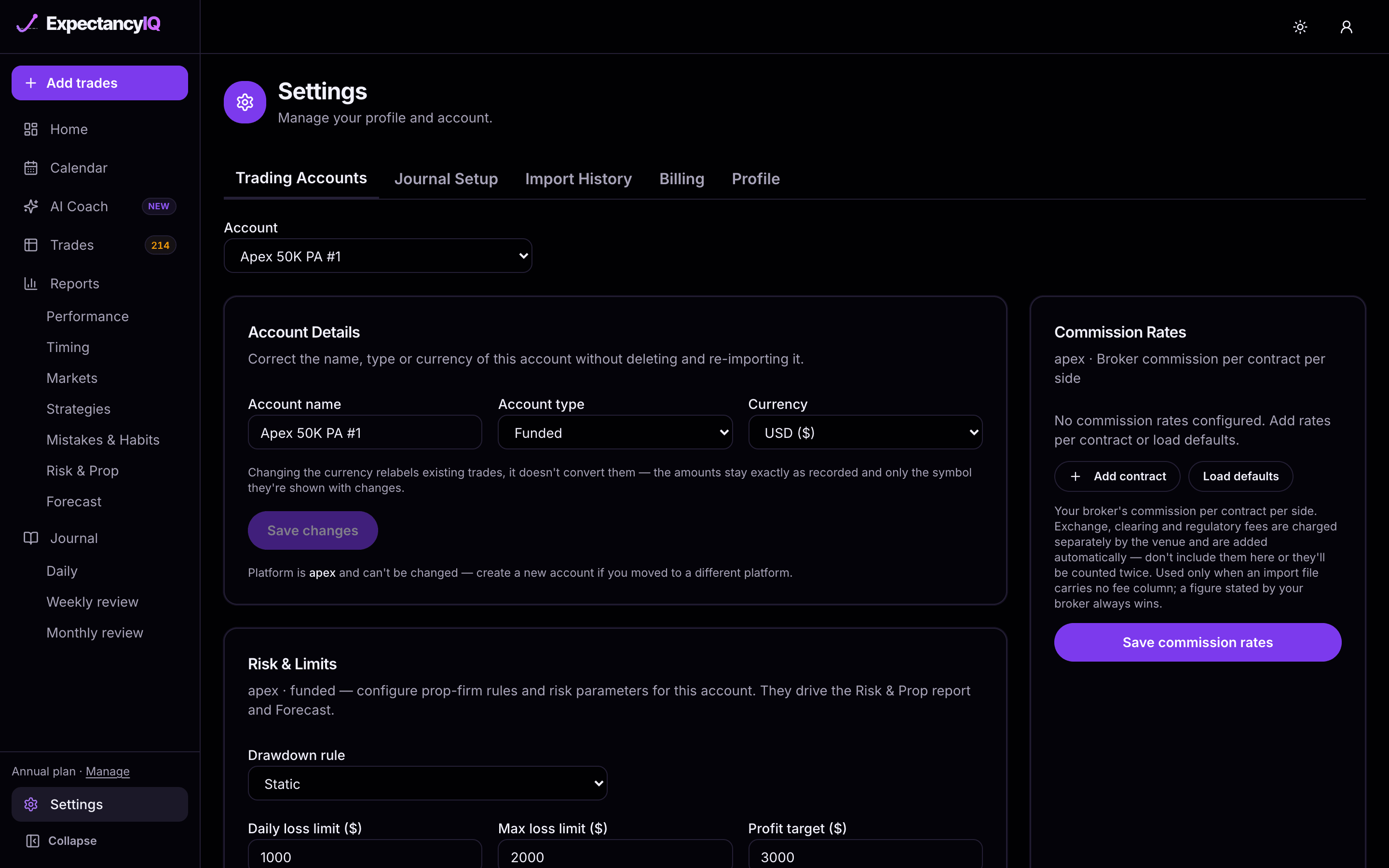Screen dimensions: 1389x868
Task: Open the Risk & Prop report
Action: [x=82, y=471]
